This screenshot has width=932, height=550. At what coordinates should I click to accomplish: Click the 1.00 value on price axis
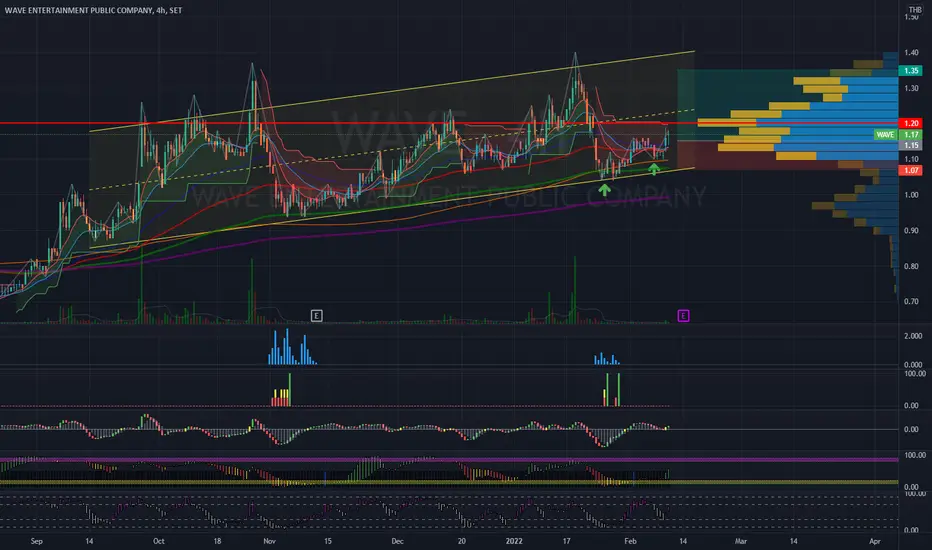[911, 195]
